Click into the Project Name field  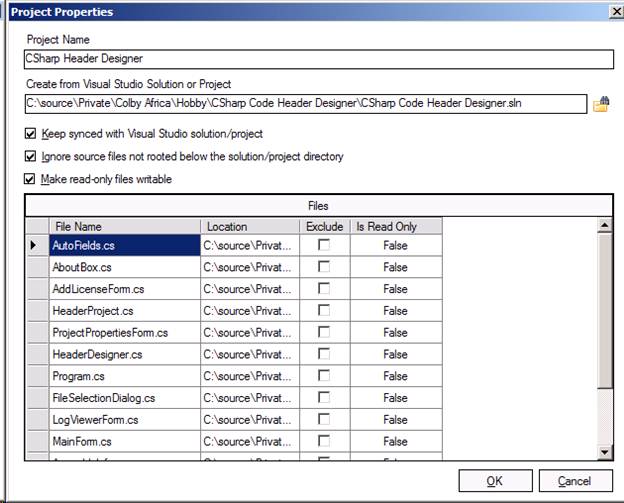pos(319,59)
